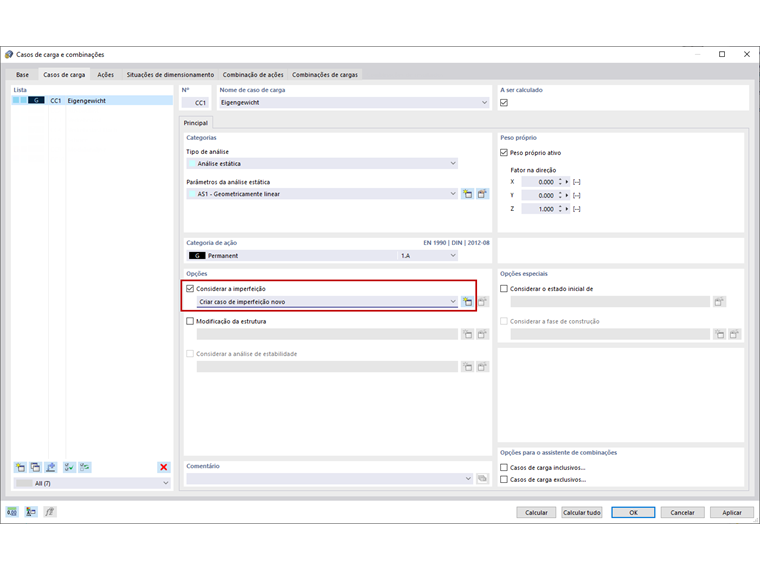Open comment library icon
Image resolution: width=760 pixels, height=570 pixels.
482,478
